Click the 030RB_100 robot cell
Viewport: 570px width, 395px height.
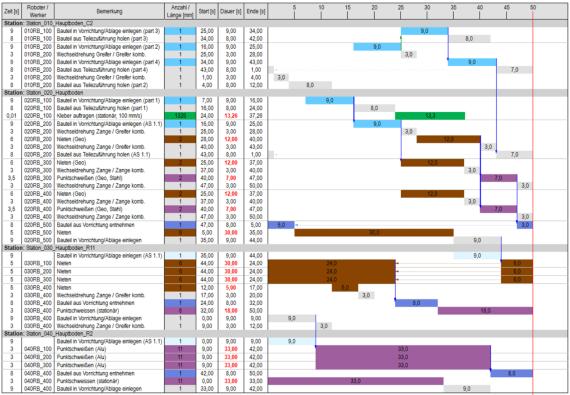pos(38,263)
